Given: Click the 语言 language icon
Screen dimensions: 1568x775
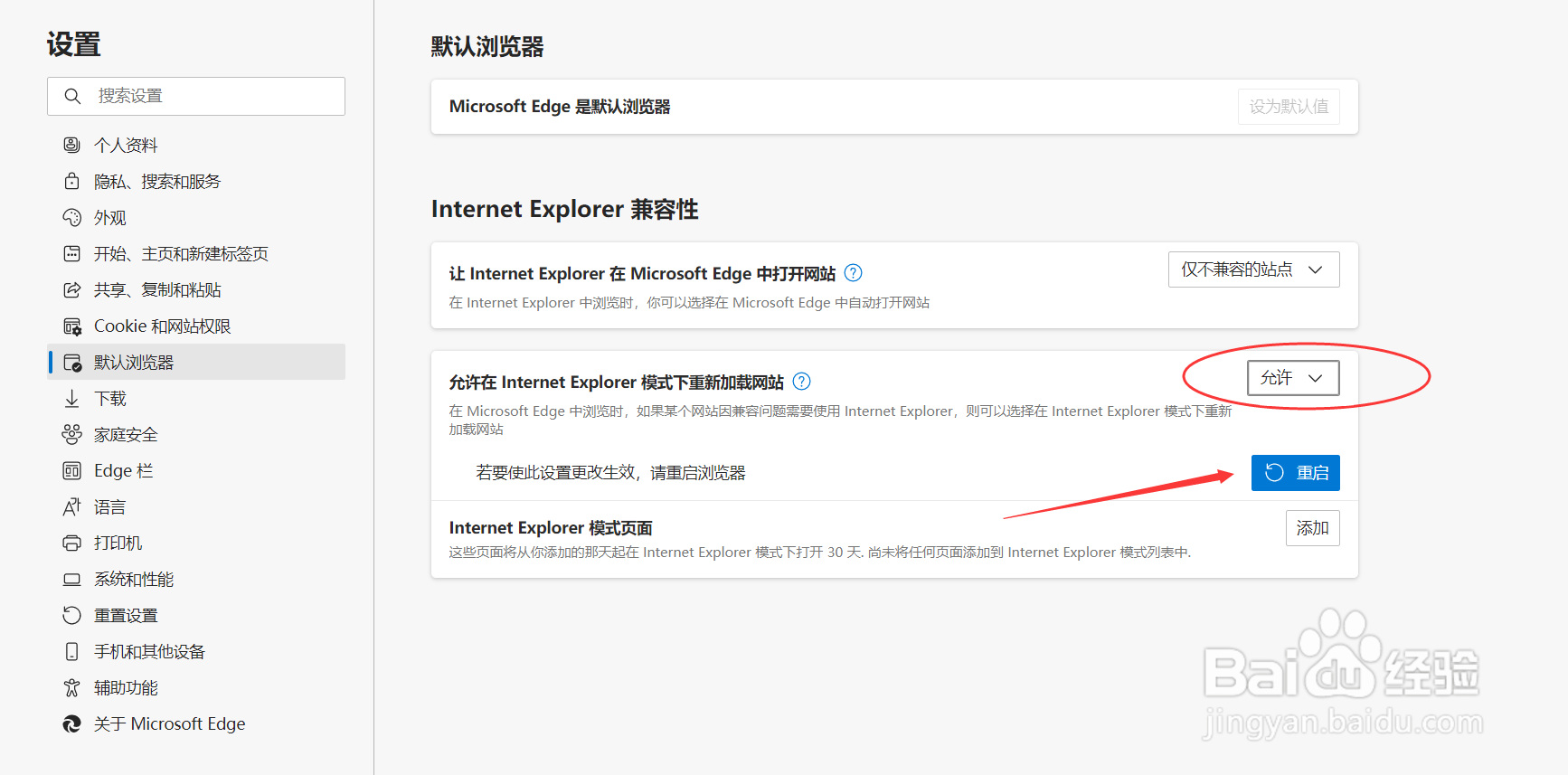Looking at the screenshot, I should [71, 506].
